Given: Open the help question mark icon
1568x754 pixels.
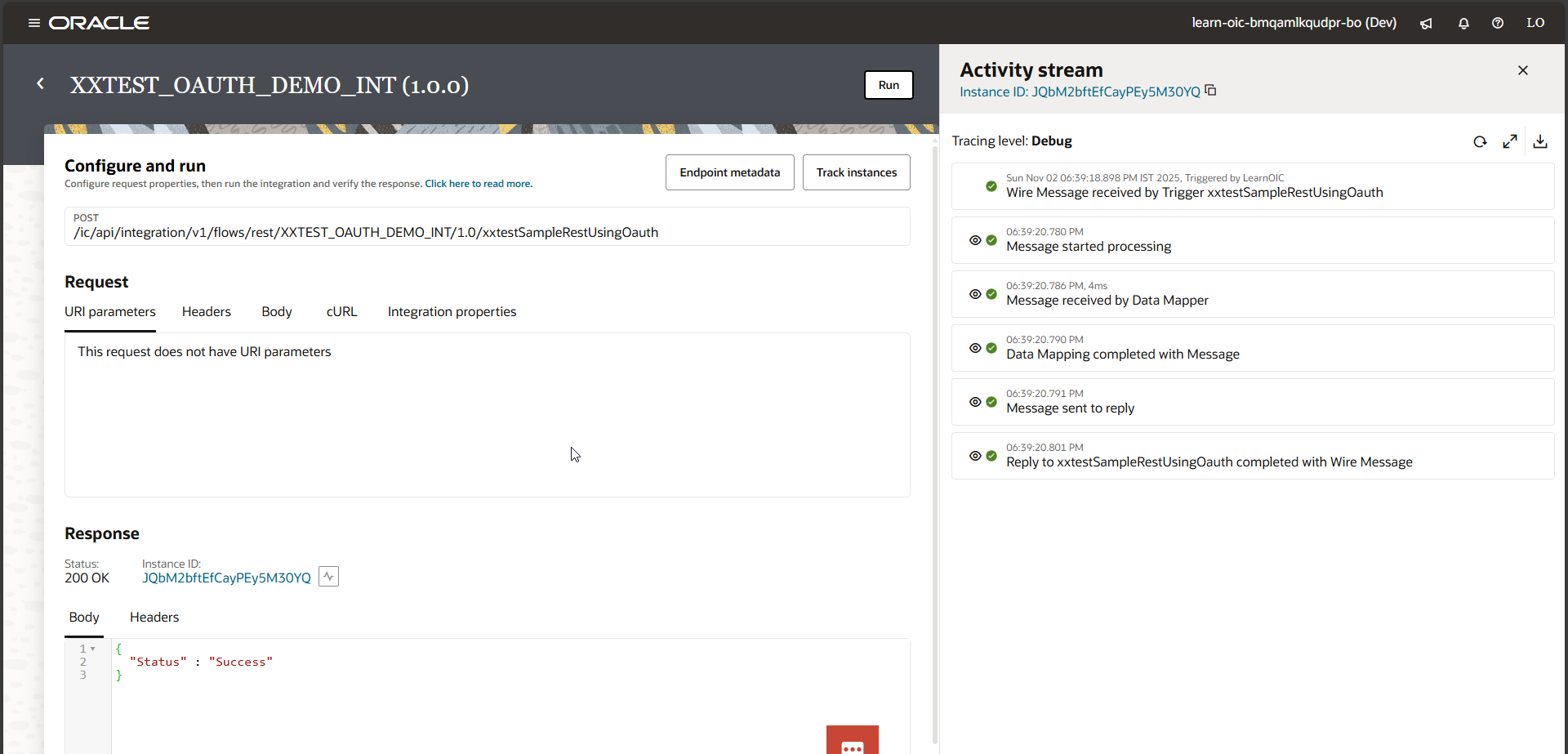Looking at the screenshot, I should coord(1498,23).
